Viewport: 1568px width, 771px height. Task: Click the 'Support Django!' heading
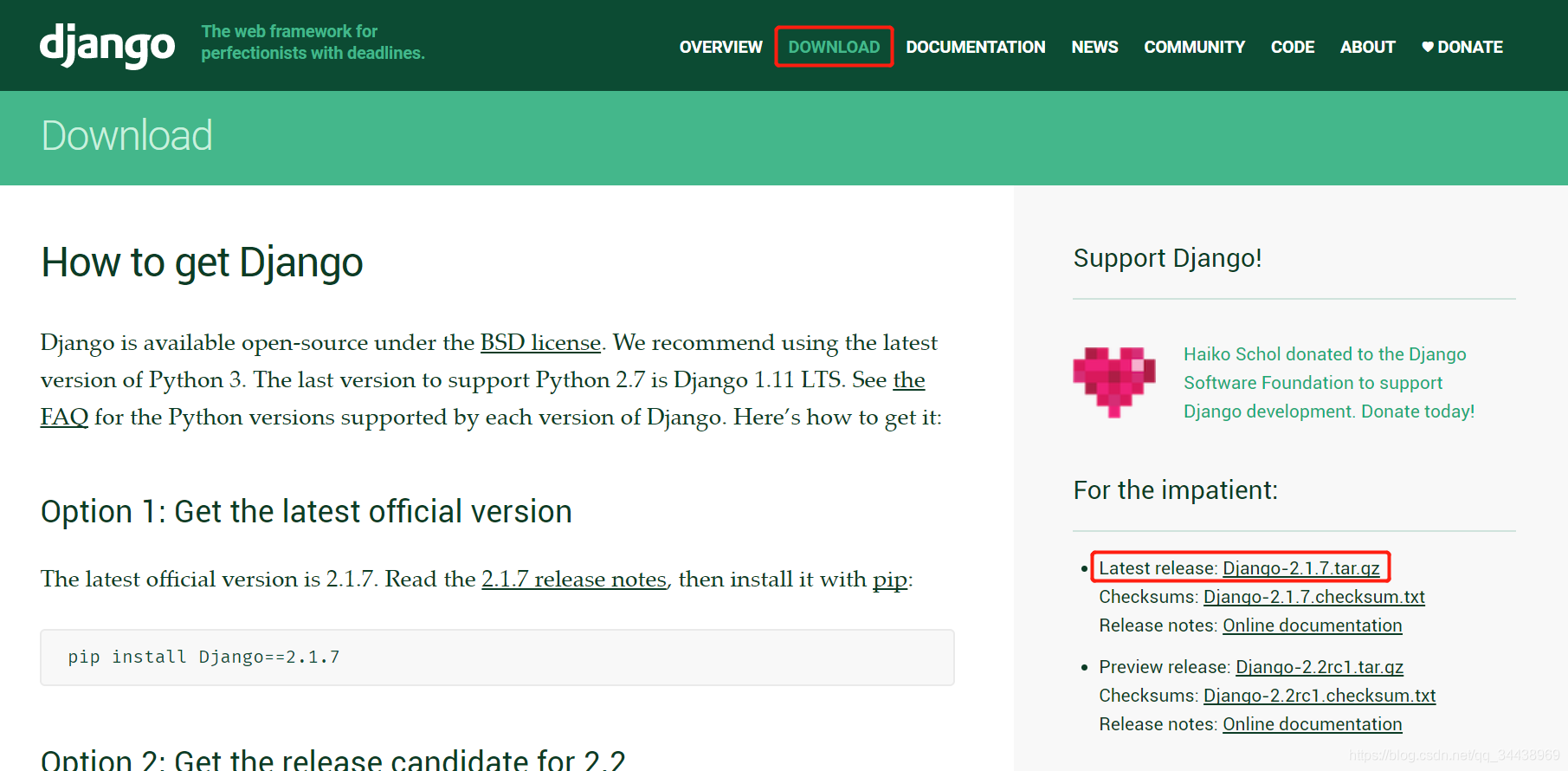(x=1167, y=258)
